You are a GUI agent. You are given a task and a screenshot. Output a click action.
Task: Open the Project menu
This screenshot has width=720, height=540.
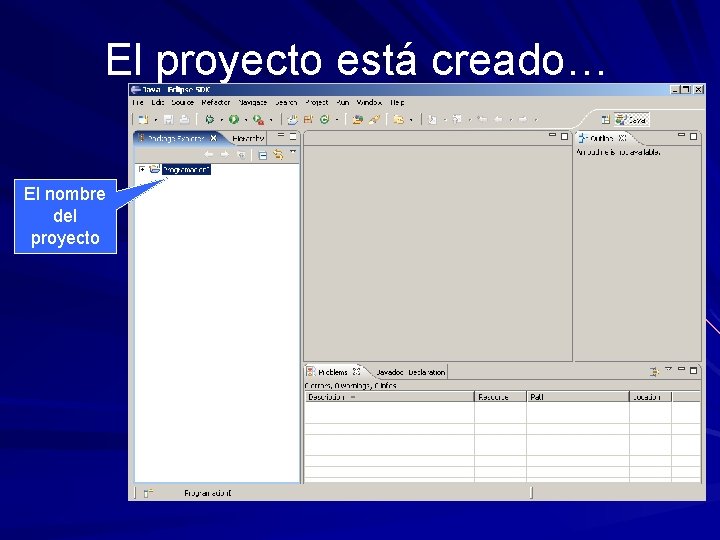(317, 102)
